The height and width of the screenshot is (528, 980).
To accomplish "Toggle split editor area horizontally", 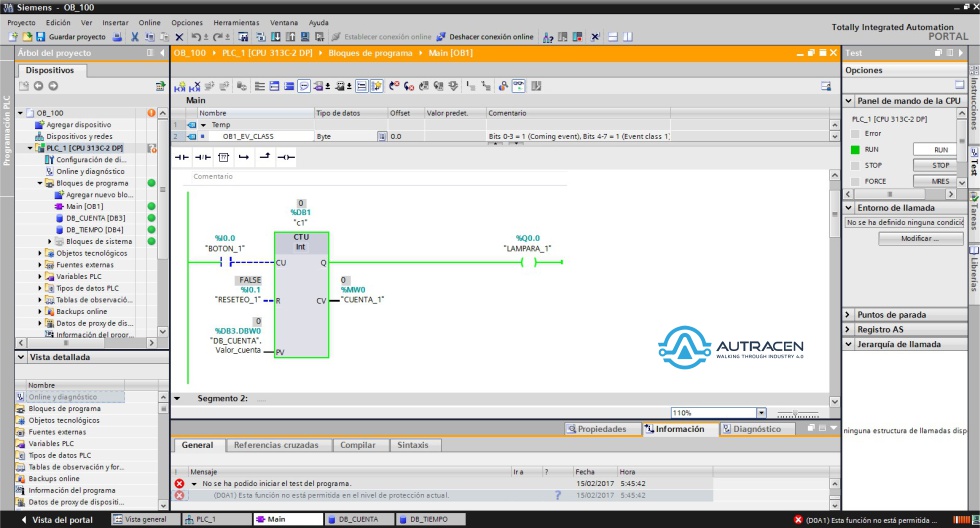I will coord(613,37).
